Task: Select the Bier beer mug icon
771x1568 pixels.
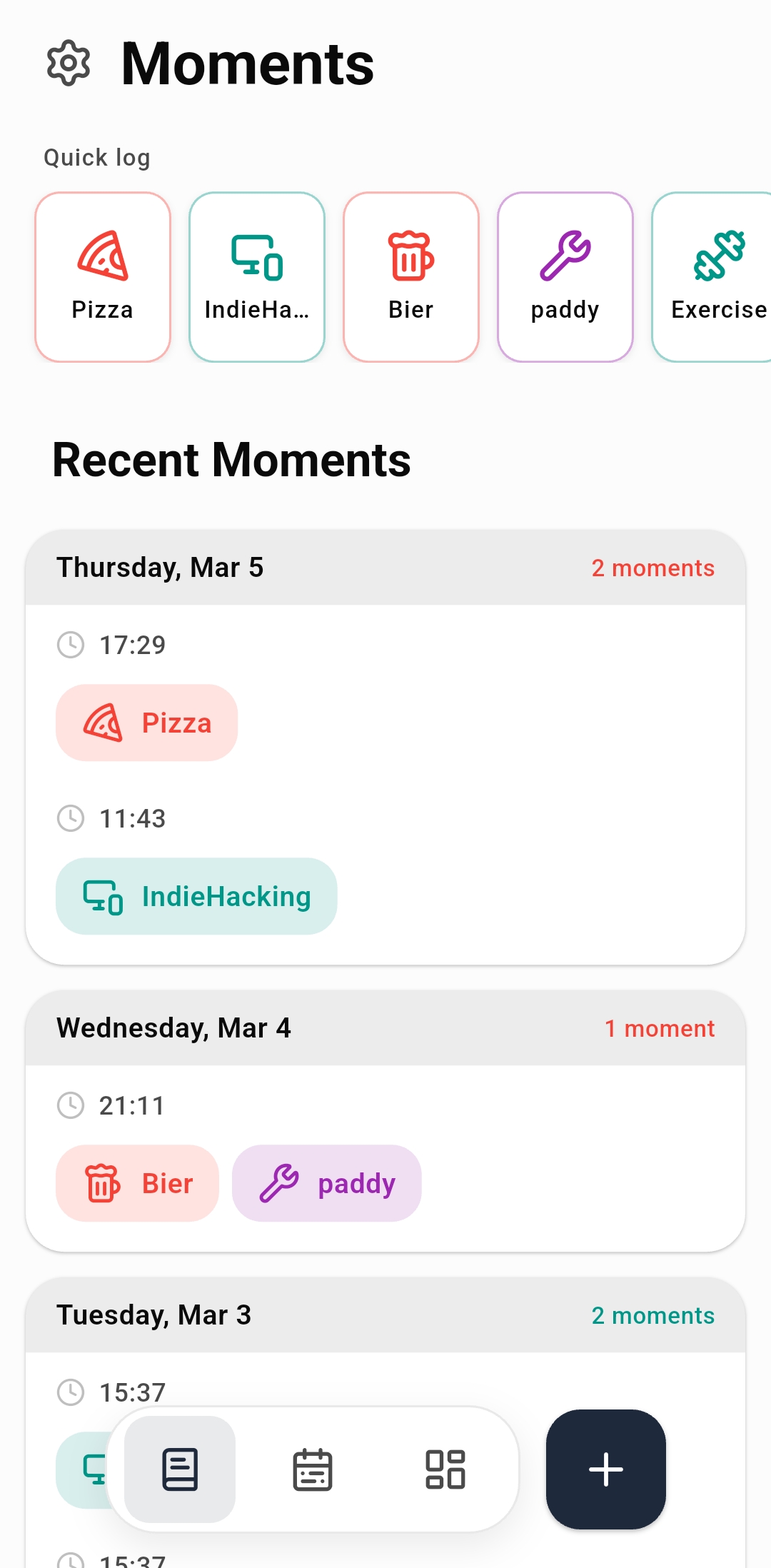Action: point(411,258)
